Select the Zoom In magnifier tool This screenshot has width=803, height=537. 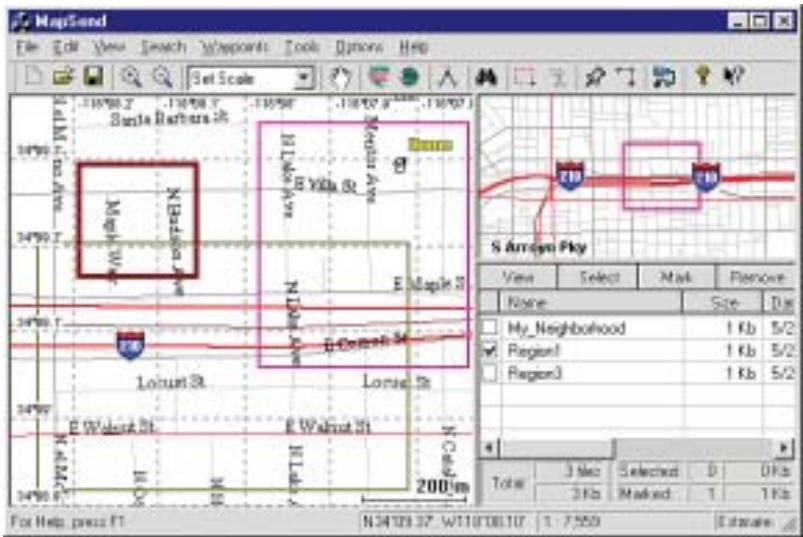(x=131, y=77)
